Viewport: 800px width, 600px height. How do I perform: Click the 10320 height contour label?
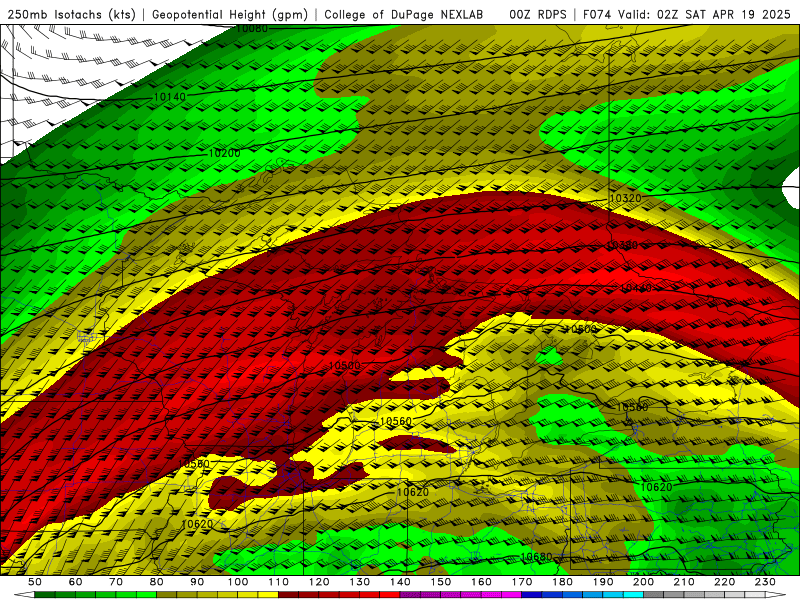(x=625, y=198)
